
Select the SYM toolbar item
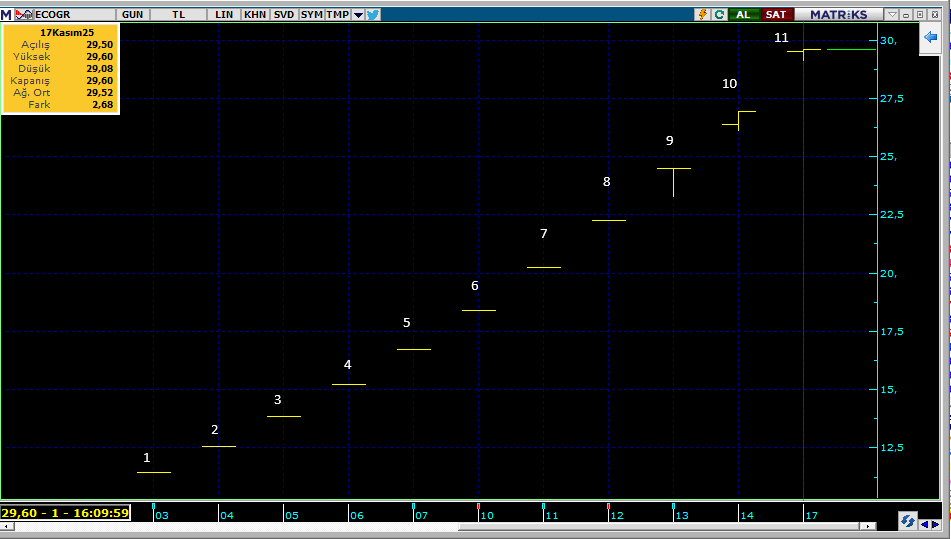[312, 15]
